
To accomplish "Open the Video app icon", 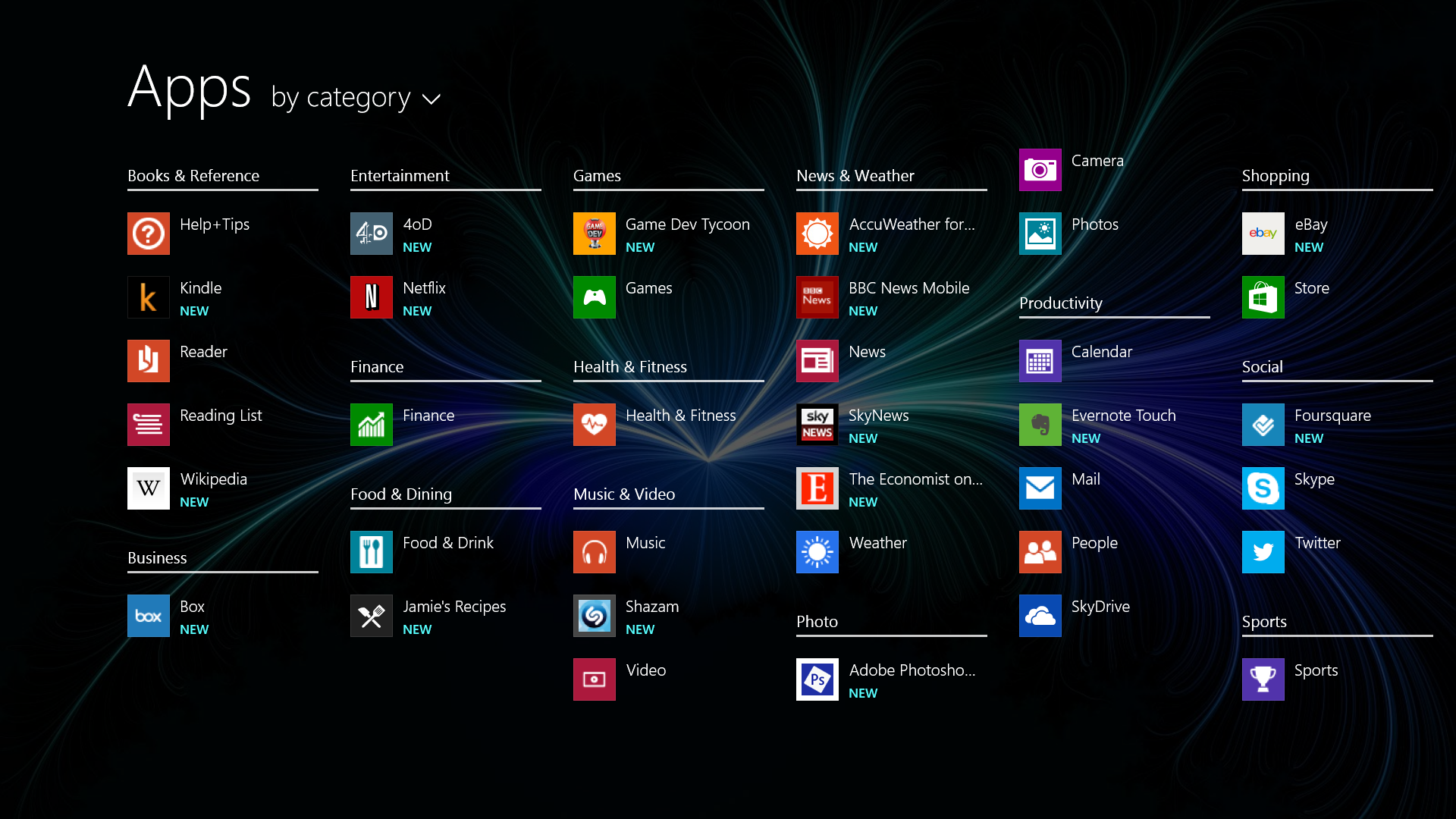I will [595, 679].
